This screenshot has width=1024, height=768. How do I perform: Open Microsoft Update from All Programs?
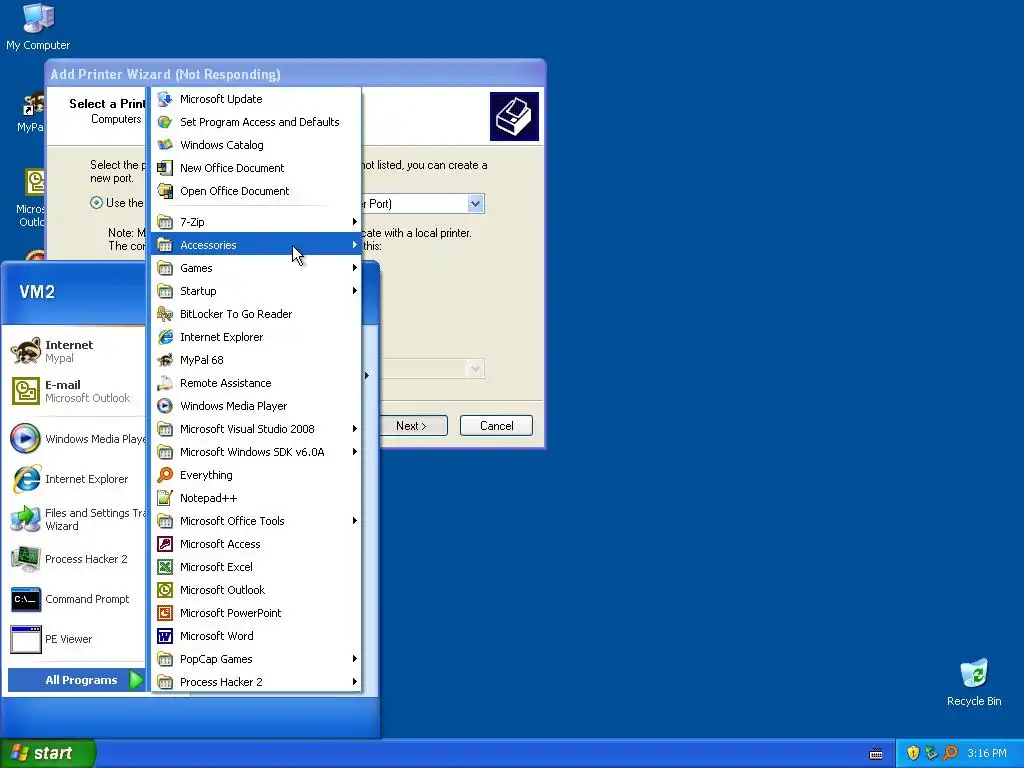(x=256, y=99)
